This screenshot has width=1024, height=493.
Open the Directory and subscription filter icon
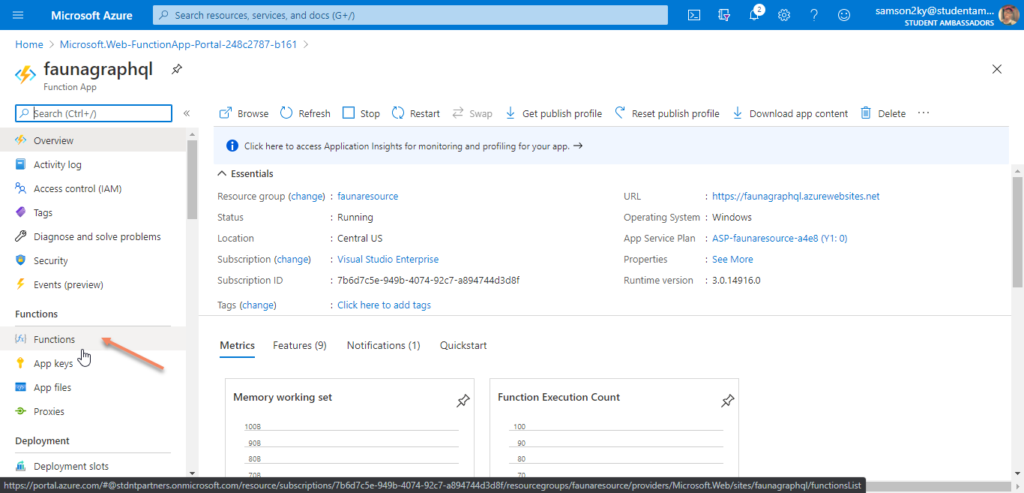click(x=724, y=15)
